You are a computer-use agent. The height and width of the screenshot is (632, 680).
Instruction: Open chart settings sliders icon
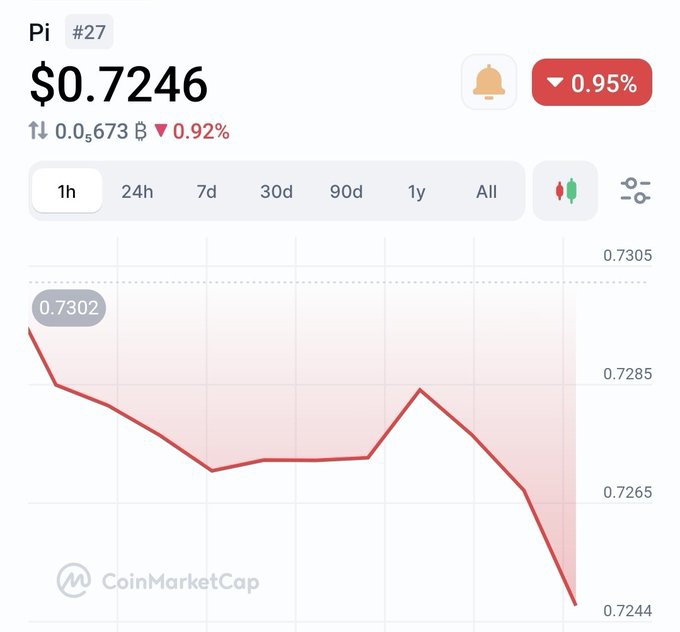(635, 191)
